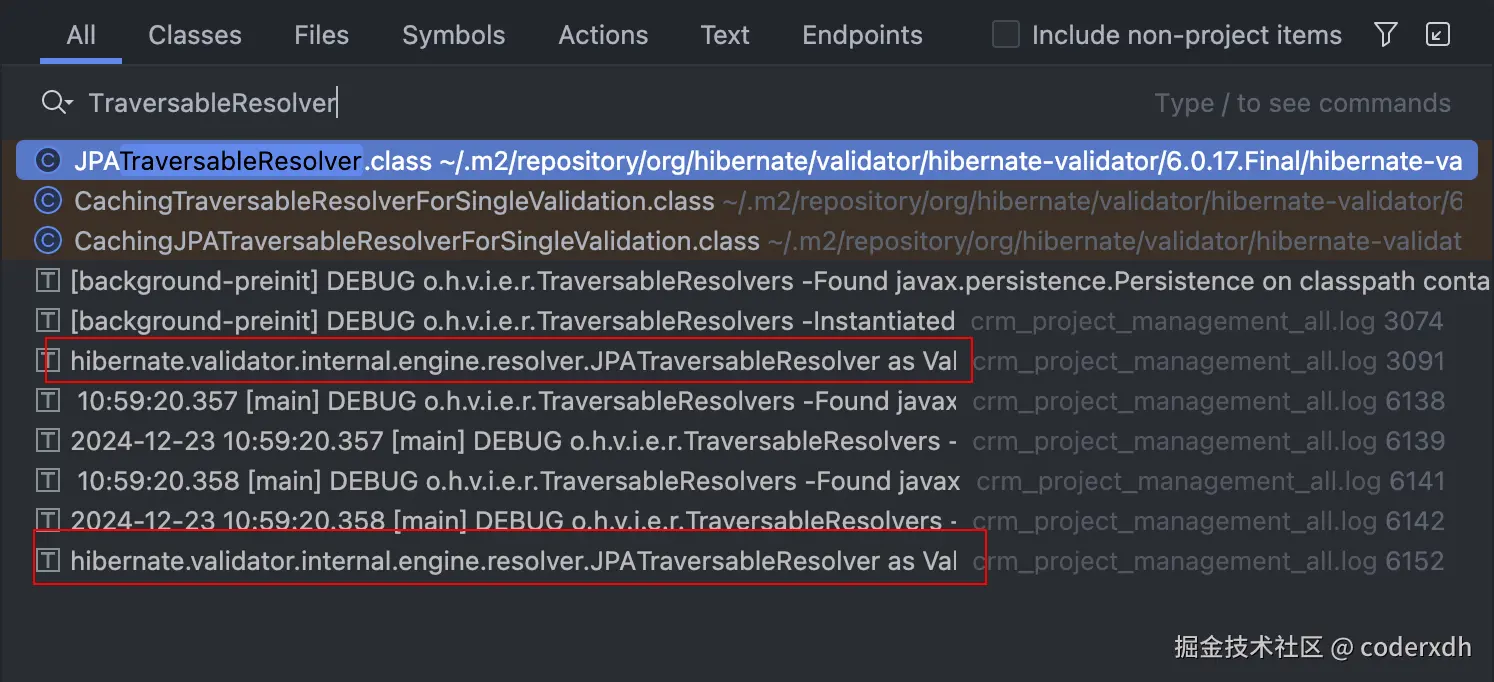Select the Actions tab
Image resolution: width=1494 pixels, height=682 pixels.
[603, 35]
